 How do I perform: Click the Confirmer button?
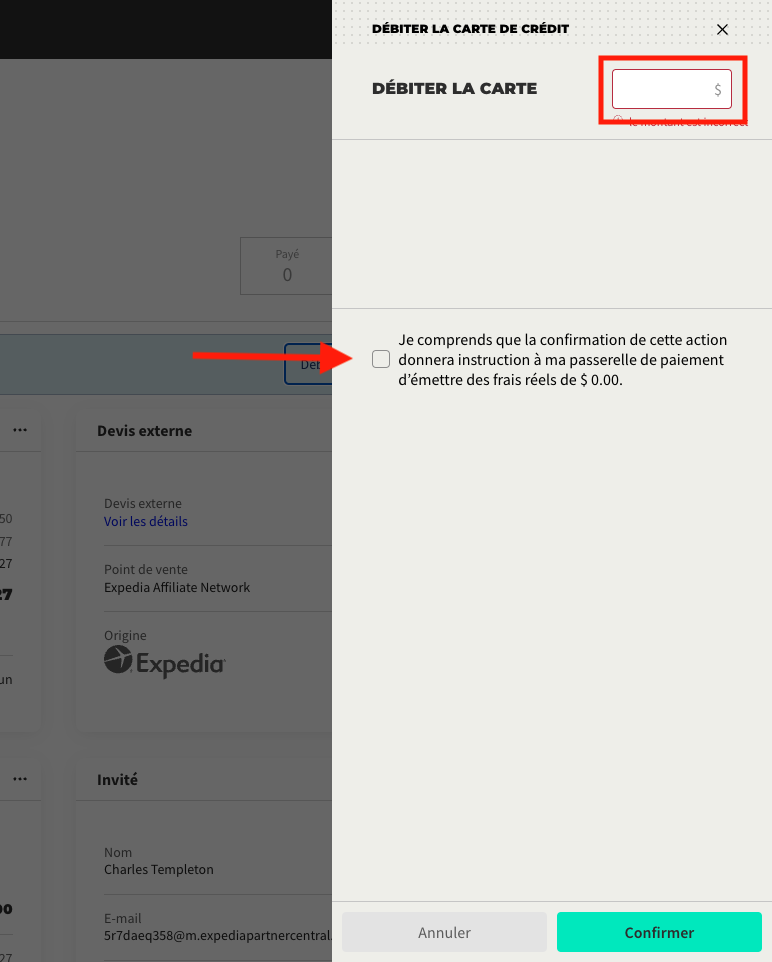(659, 932)
